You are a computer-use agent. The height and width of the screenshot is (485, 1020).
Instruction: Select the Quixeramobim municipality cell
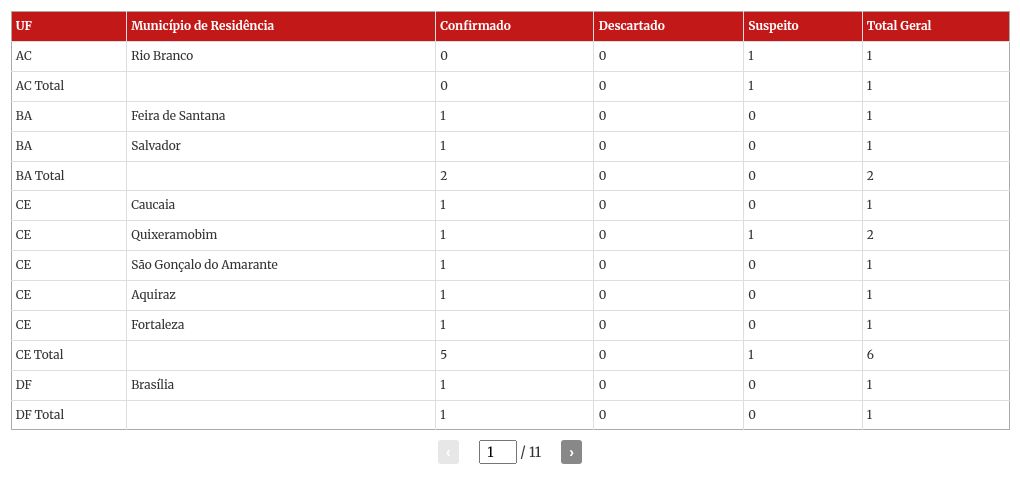pos(174,235)
